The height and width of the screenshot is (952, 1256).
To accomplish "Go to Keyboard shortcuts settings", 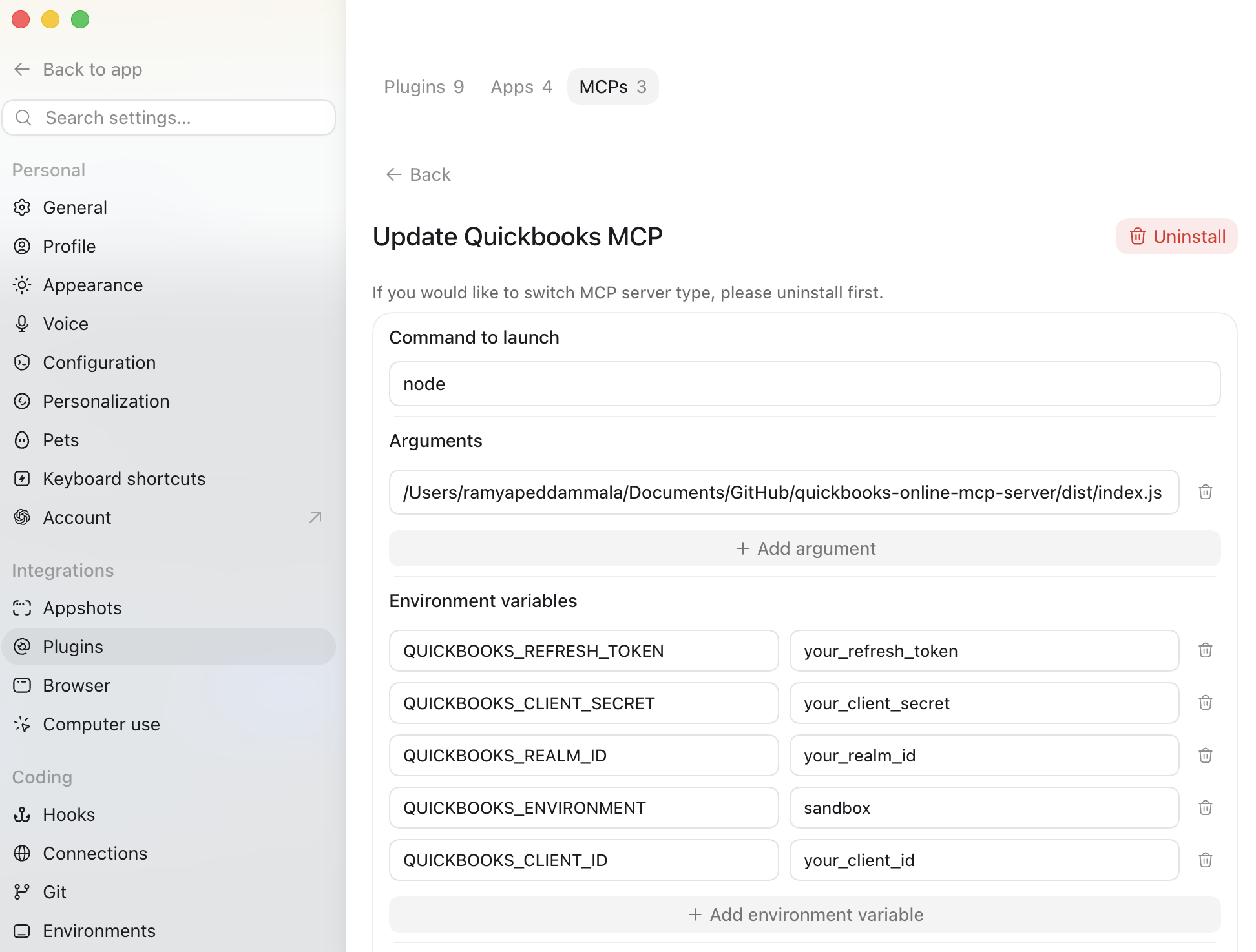I will [x=169, y=479].
